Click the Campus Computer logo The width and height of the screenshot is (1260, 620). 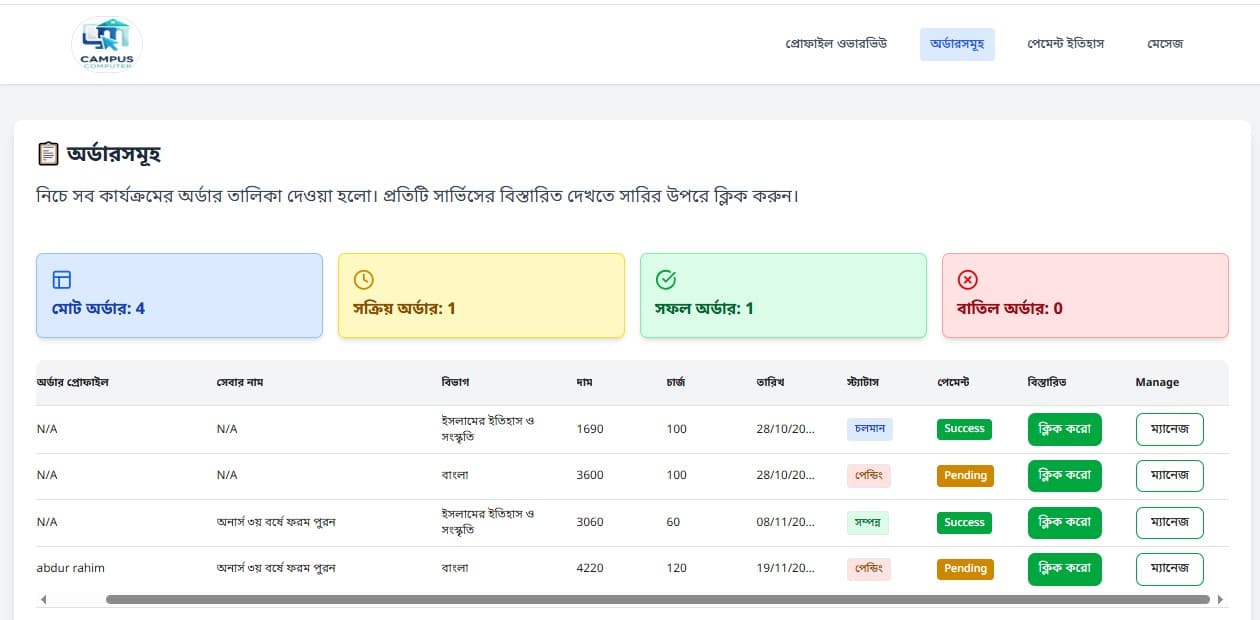106,44
